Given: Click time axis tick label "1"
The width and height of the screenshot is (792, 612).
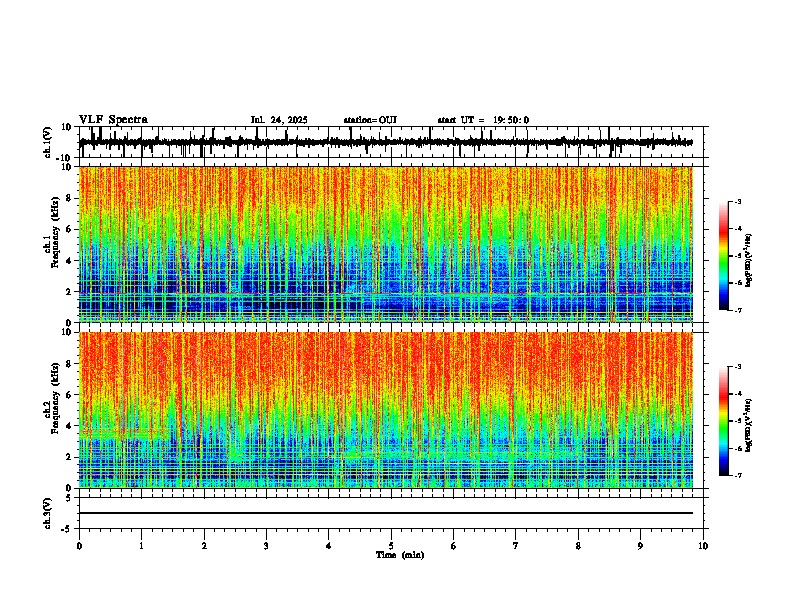Looking at the screenshot, I should coord(141,546).
